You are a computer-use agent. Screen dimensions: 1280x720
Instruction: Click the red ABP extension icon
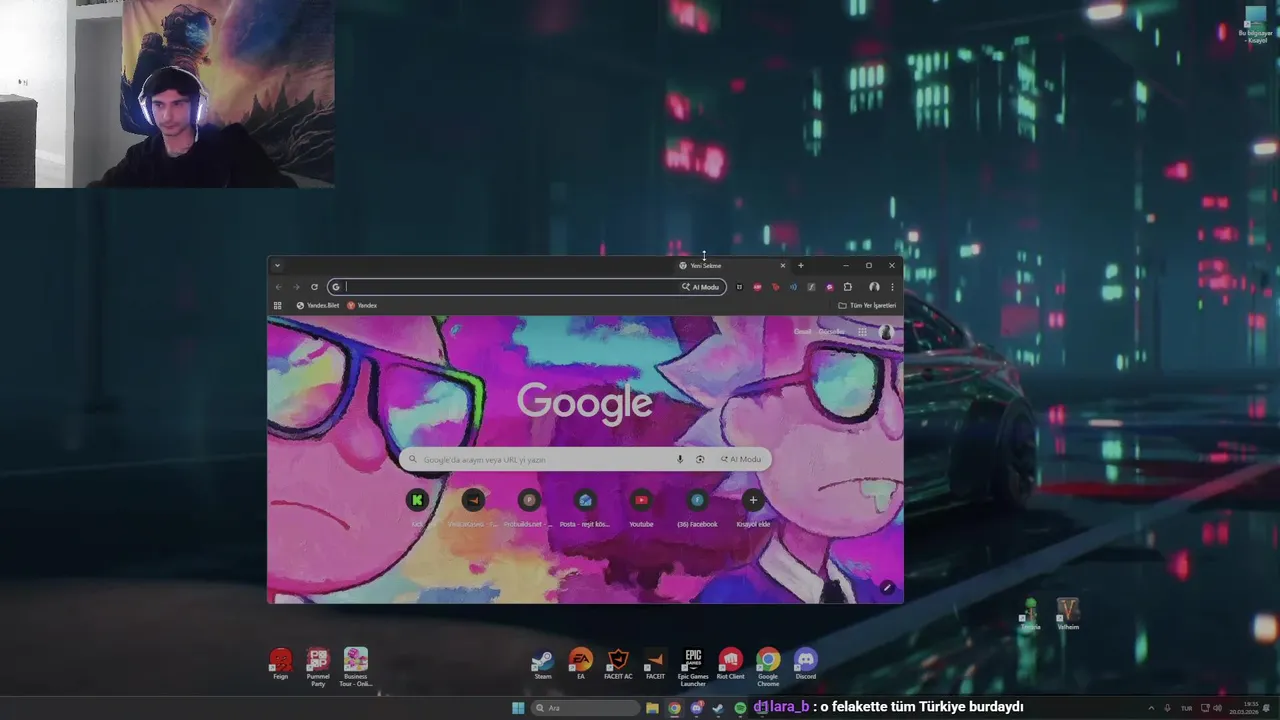click(757, 287)
